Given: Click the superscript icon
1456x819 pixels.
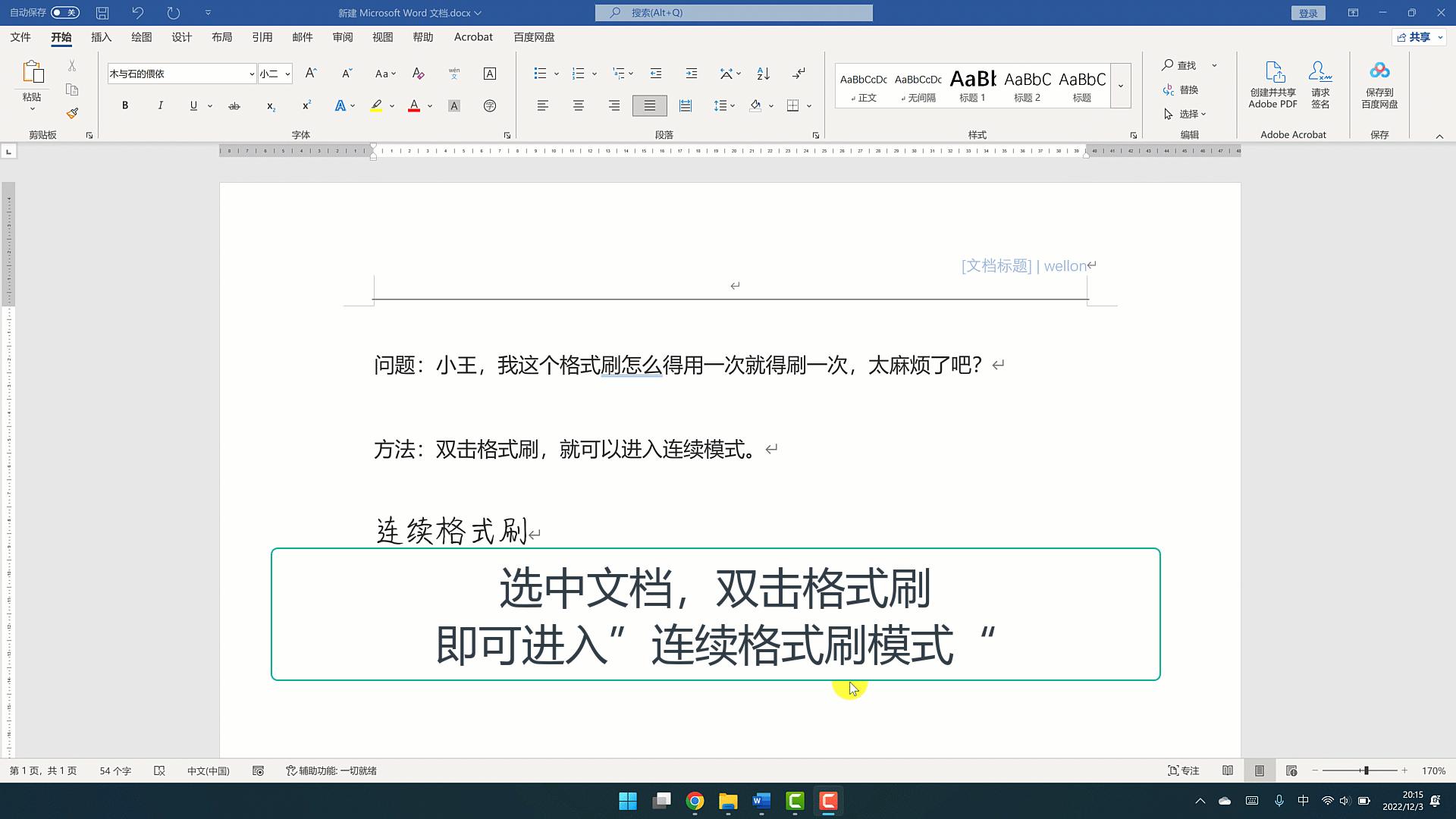Looking at the screenshot, I should click(305, 105).
